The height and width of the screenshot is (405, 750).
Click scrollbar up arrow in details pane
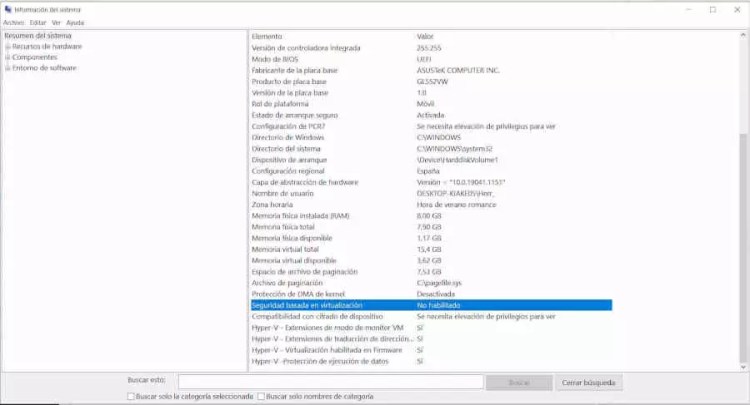[x=743, y=35]
